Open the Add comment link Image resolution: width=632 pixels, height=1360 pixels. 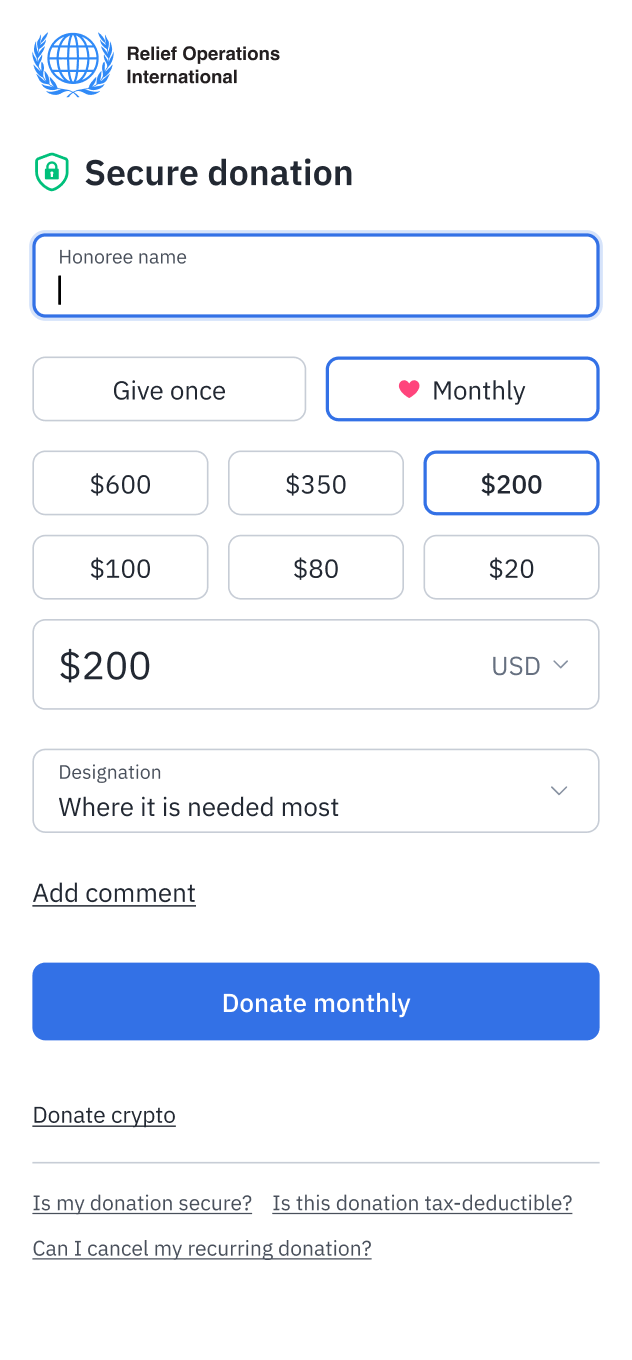[x=113, y=893]
